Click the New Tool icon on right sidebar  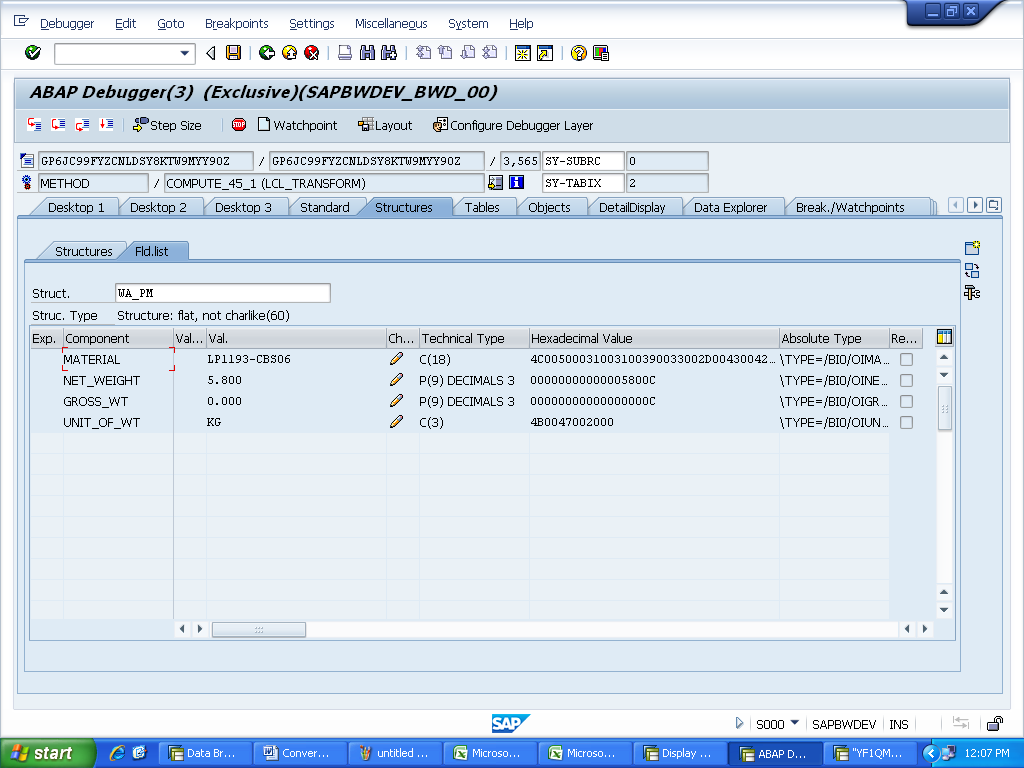click(972, 248)
